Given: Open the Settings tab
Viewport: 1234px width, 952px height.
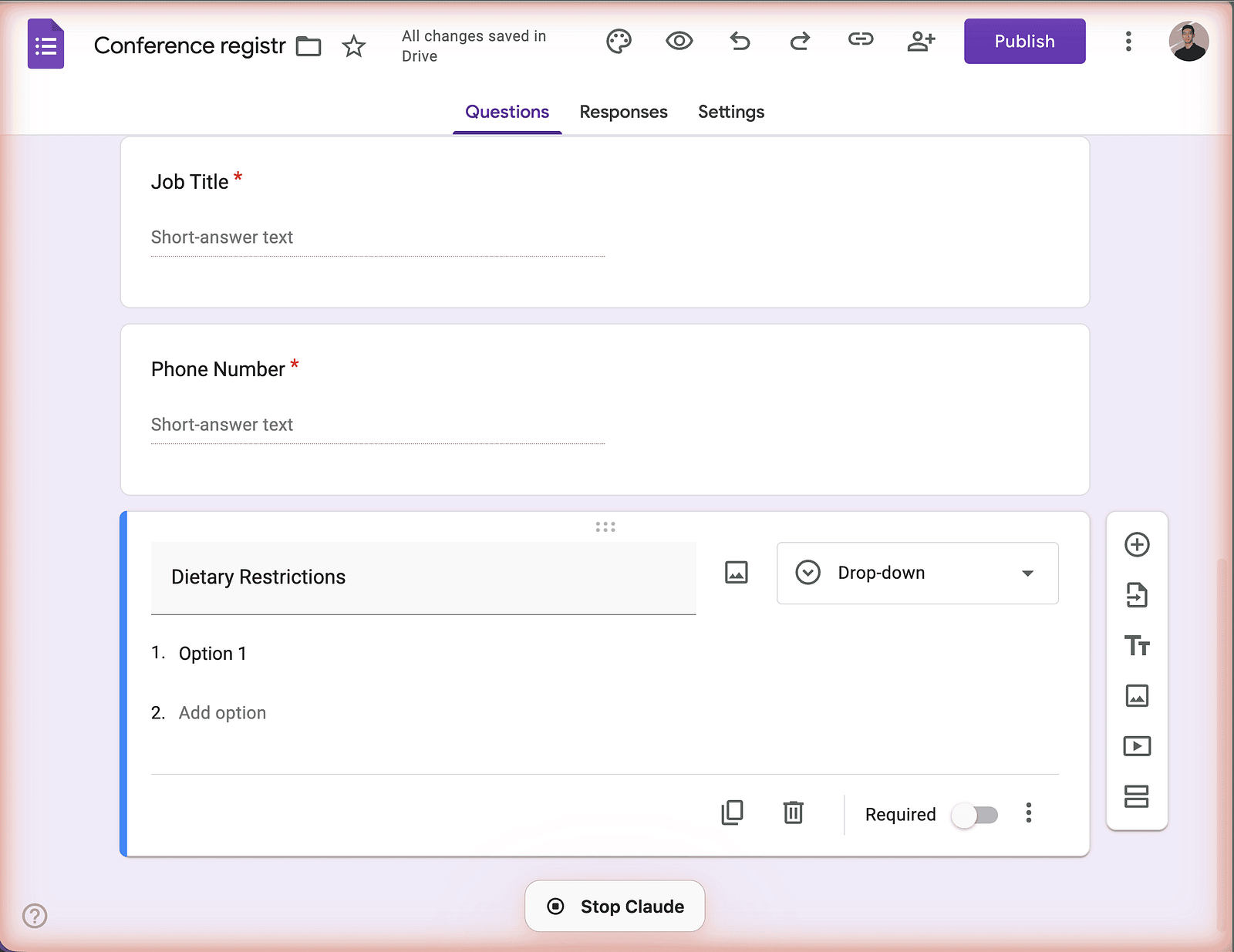Looking at the screenshot, I should pyautogui.click(x=730, y=112).
